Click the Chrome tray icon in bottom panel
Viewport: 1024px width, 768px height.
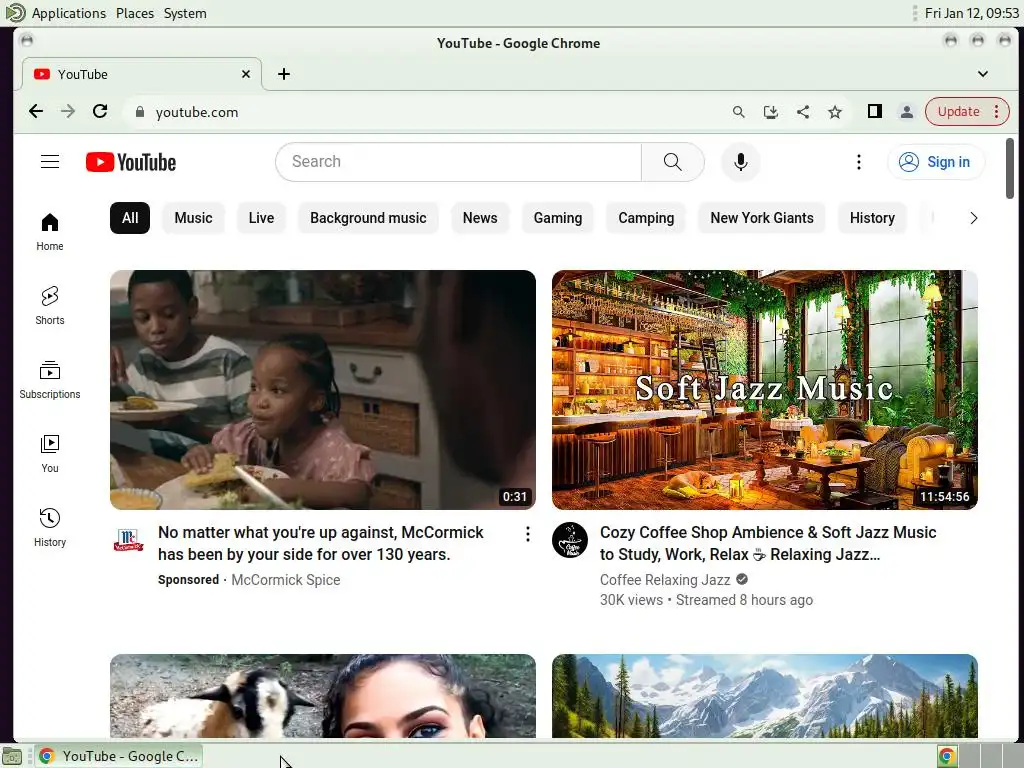point(947,756)
